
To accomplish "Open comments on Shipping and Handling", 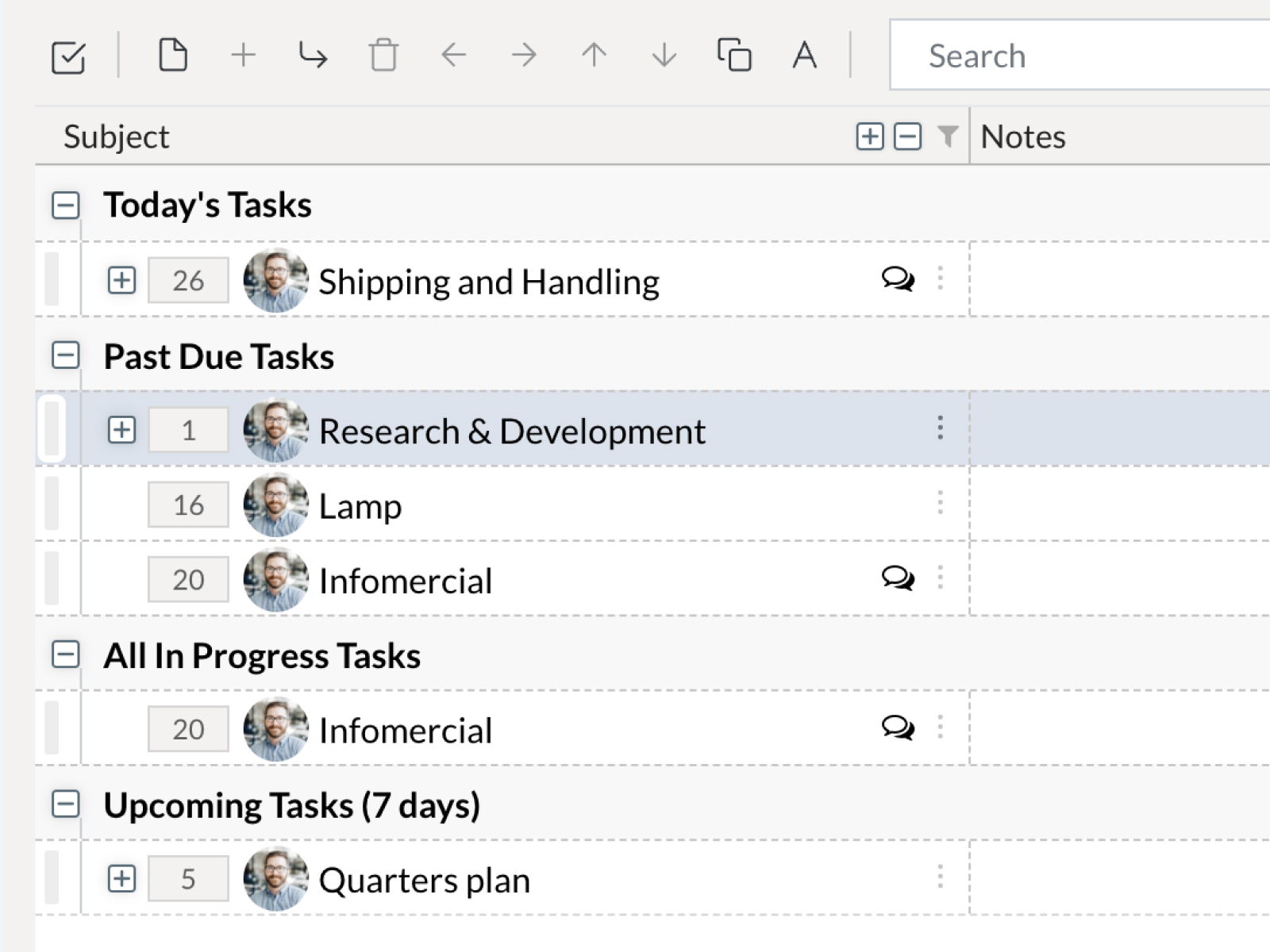I will click(x=898, y=279).
